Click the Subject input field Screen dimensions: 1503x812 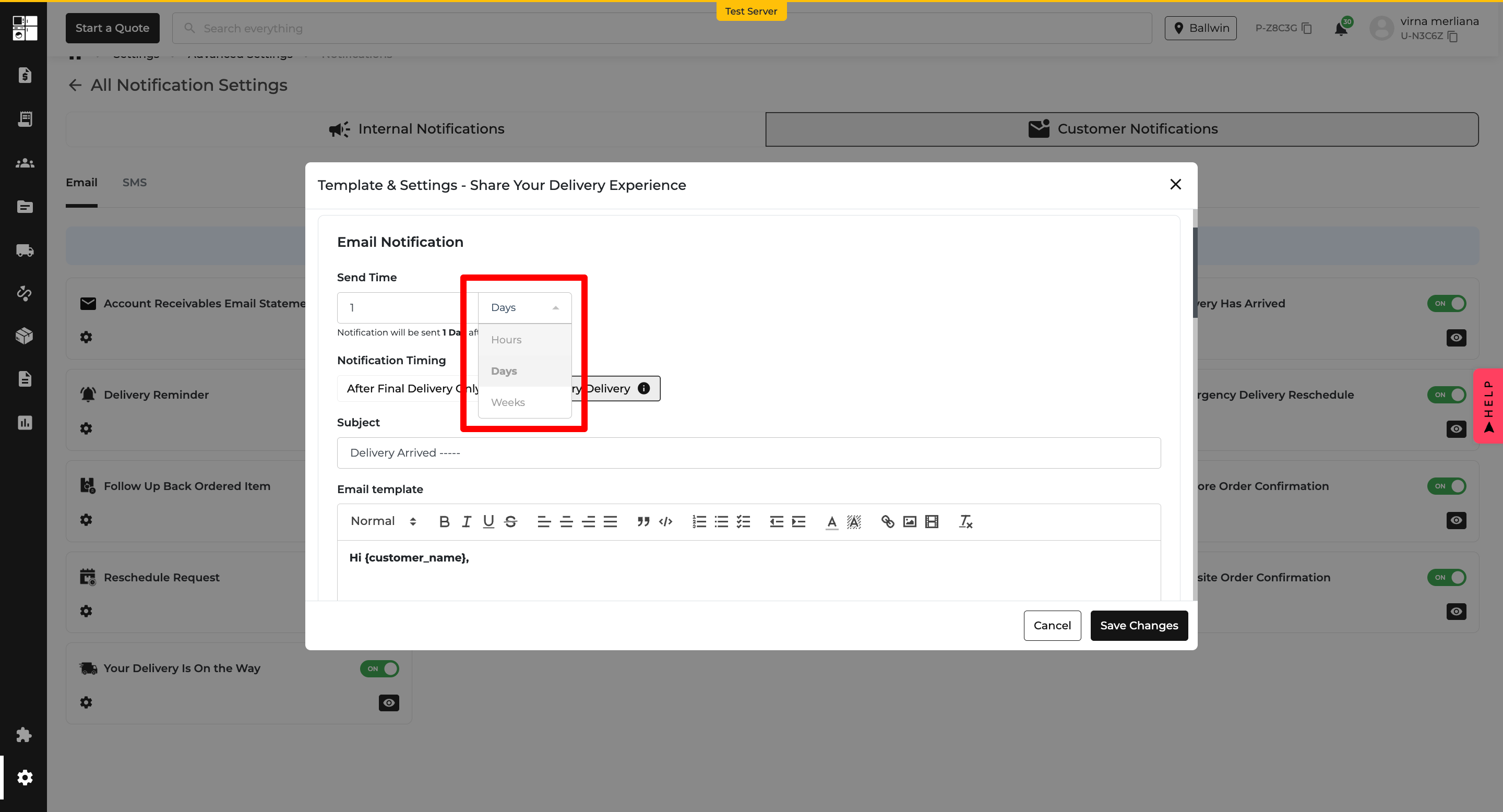pyautogui.click(x=748, y=452)
